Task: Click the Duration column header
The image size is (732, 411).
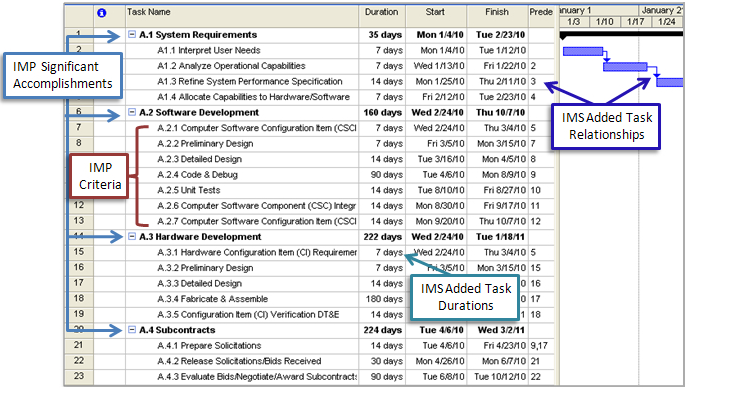Action: (382, 14)
